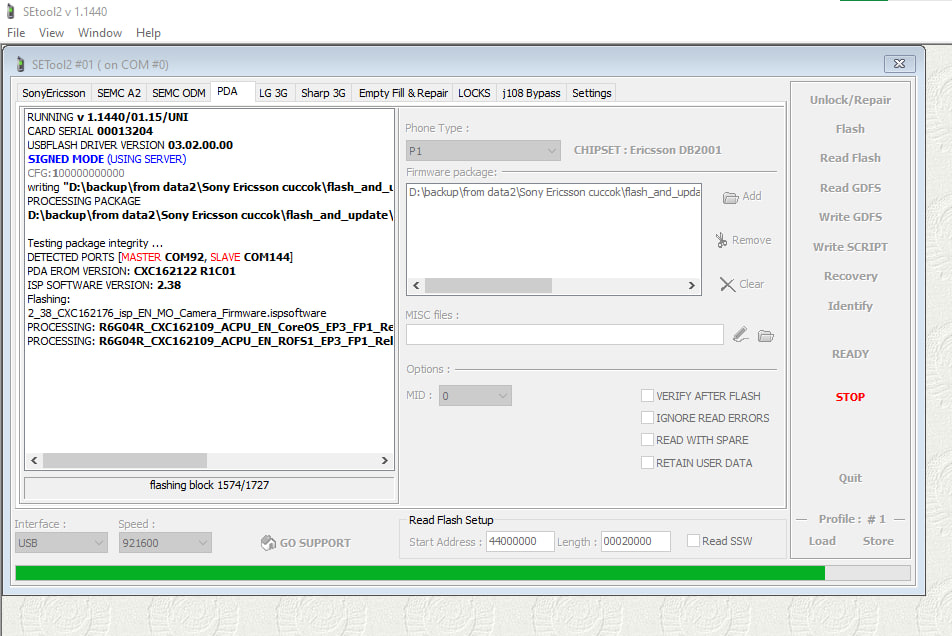Click the Start Address input field
This screenshot has width=952, height=636.
coord(520,541)
